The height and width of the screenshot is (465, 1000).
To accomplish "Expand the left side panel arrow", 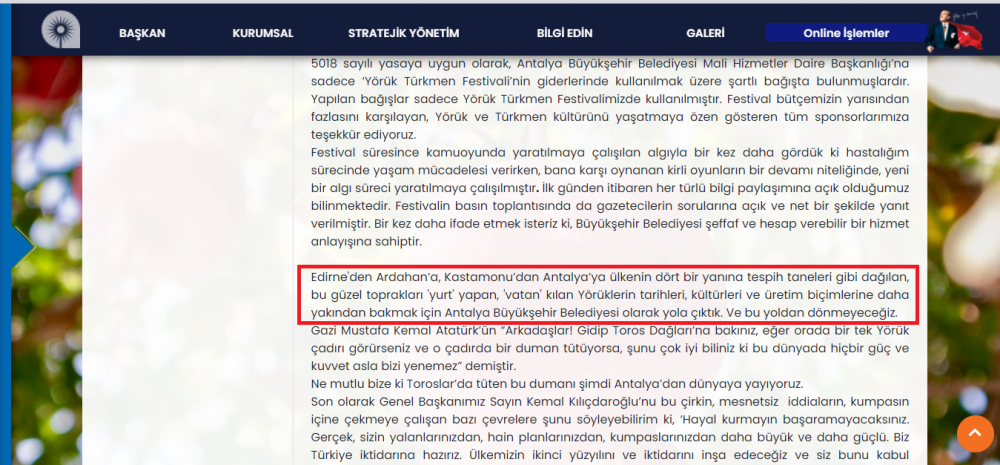I will click(x=22, y=247).
